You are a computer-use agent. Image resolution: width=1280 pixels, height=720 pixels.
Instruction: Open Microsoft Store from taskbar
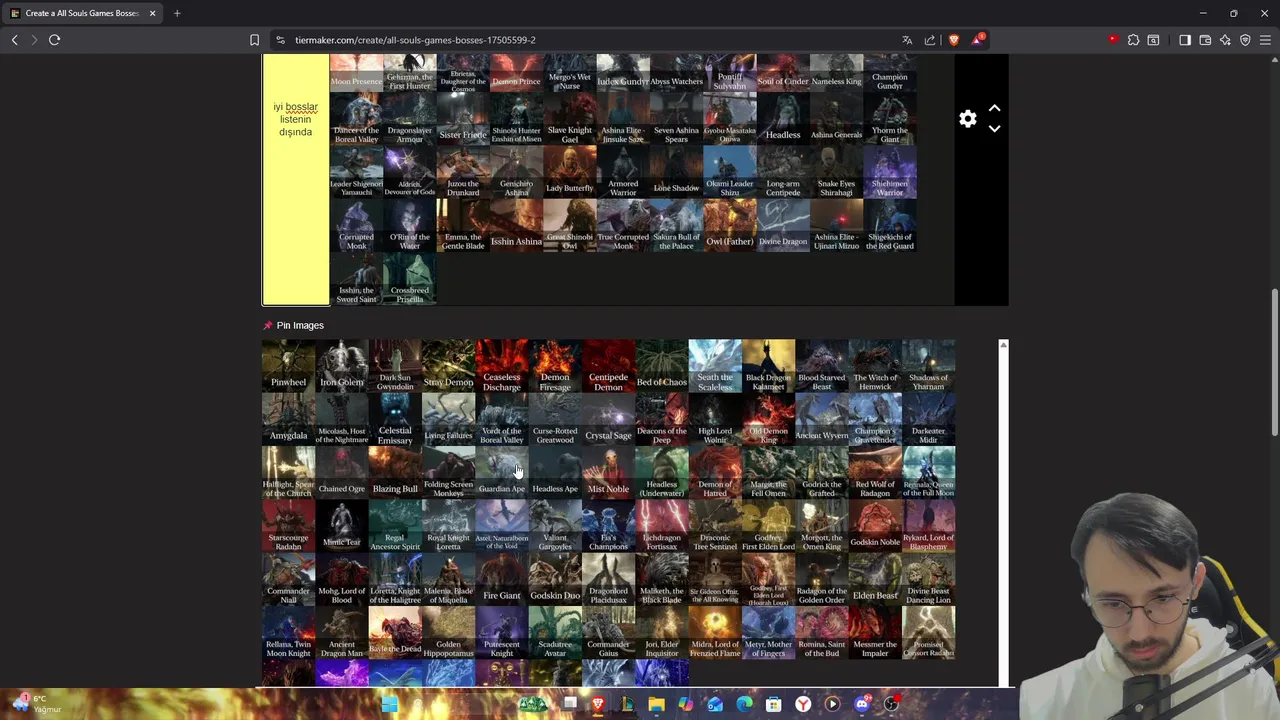tap(773, 704)
